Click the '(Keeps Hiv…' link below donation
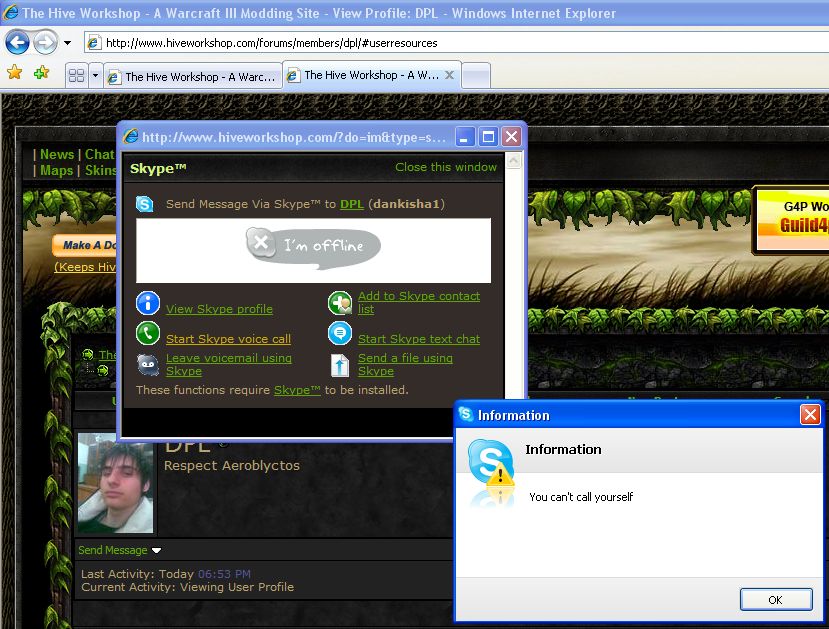Viewport: 829px width, 629px height. tap(85, 267)
